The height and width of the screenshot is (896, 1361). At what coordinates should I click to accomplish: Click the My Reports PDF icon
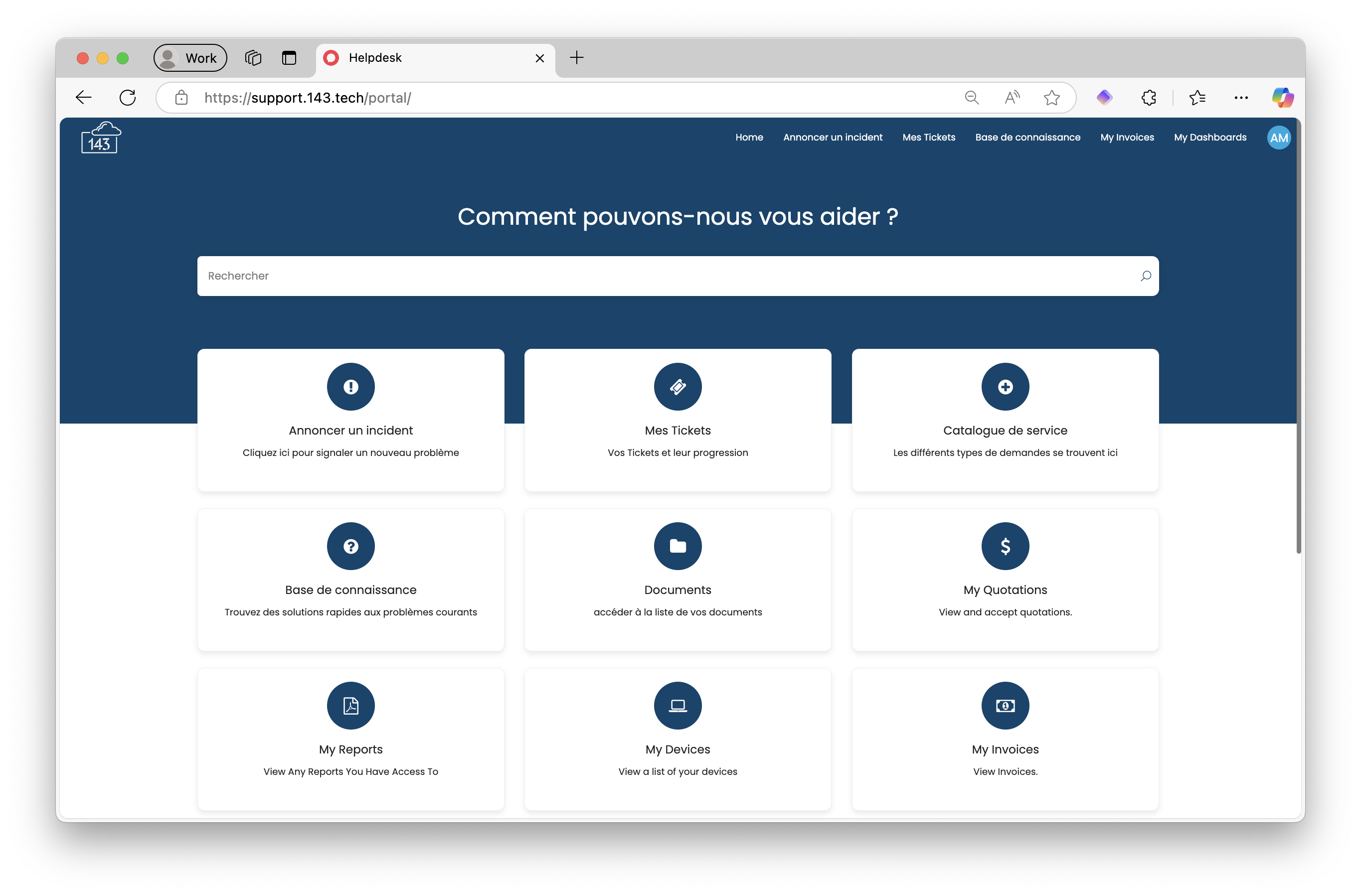click(350, 706)
